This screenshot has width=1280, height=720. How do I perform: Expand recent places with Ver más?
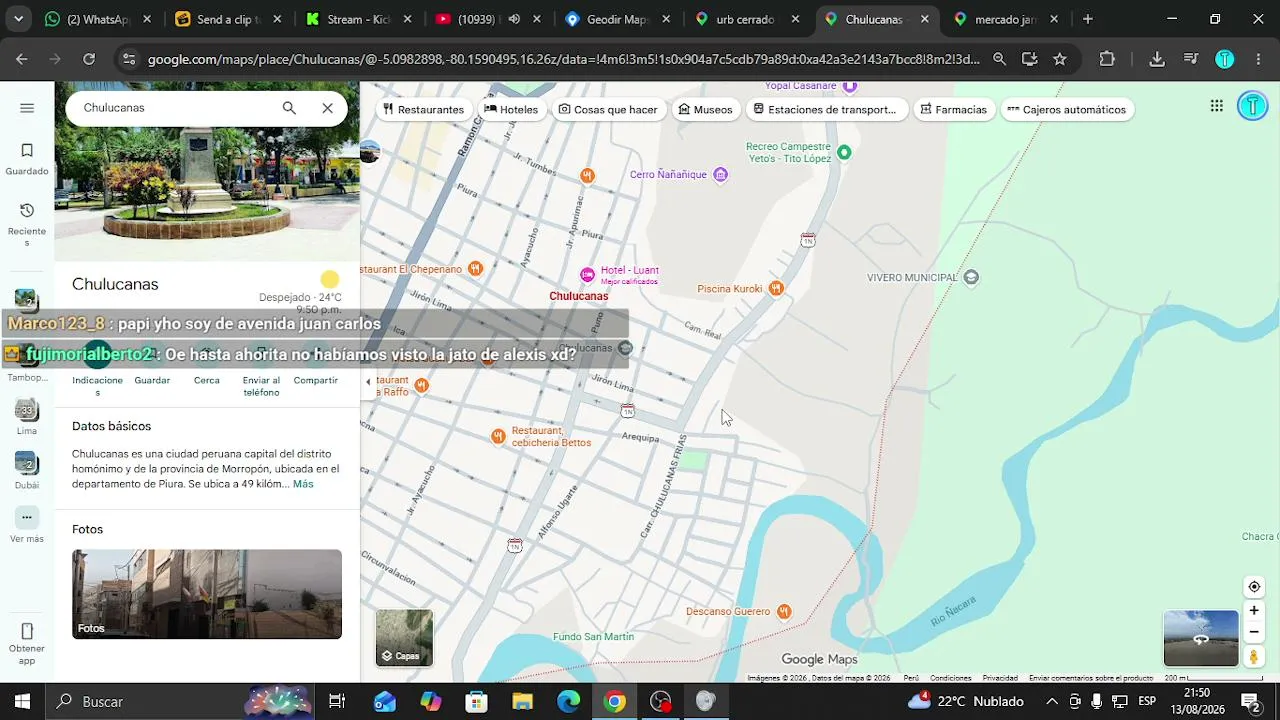(x=27, y=526)
